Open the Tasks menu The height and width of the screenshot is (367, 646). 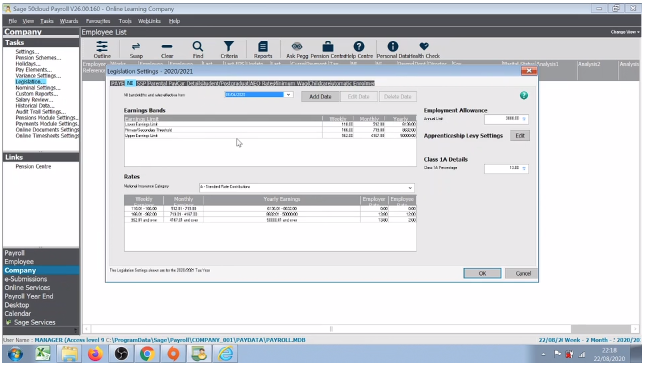click(x=47, y=21)
